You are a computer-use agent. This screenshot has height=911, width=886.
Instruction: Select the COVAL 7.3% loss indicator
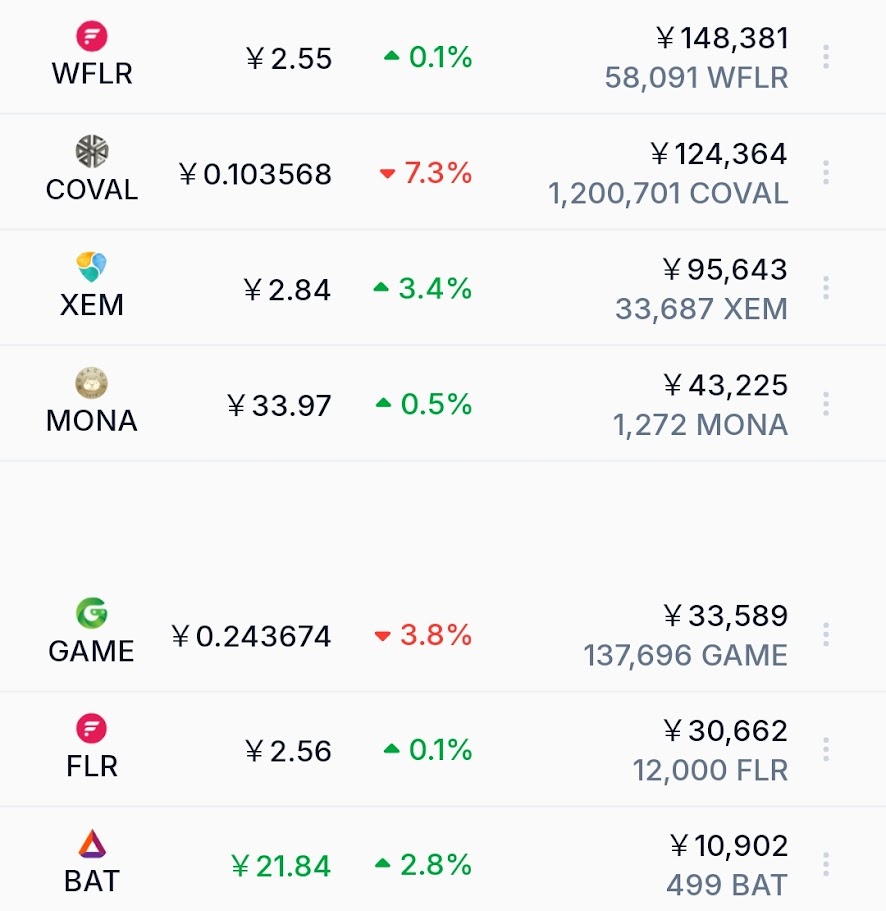point(425,173)
